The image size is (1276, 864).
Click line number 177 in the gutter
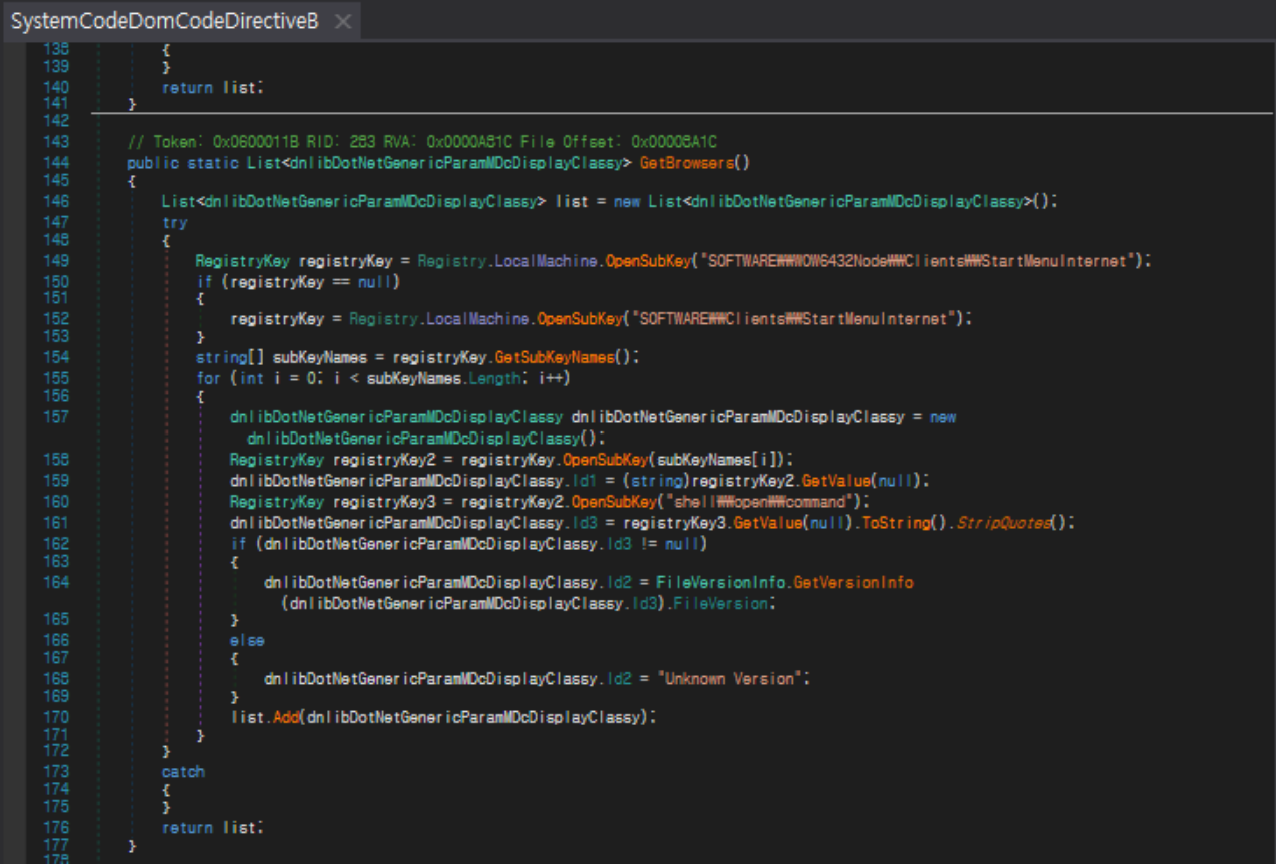[x=56, y=845]
